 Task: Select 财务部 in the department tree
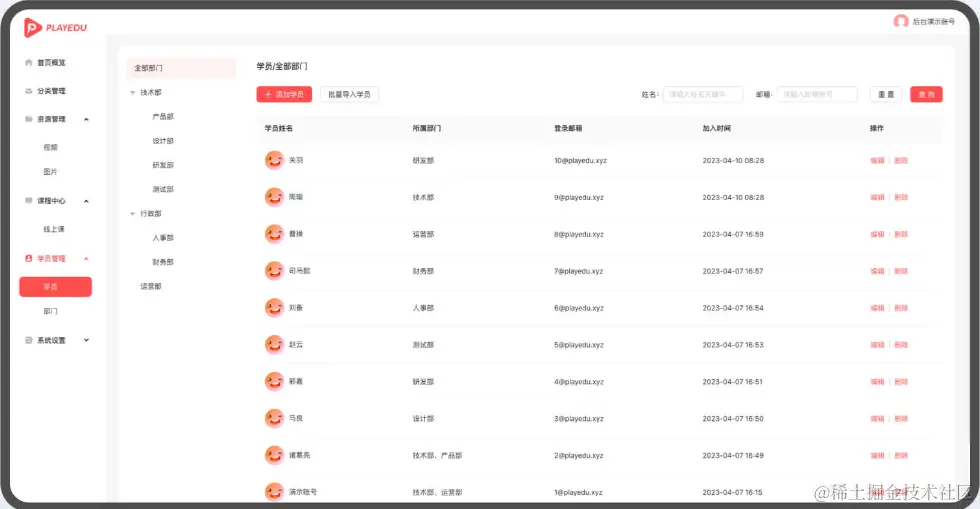tap(163, 262)
